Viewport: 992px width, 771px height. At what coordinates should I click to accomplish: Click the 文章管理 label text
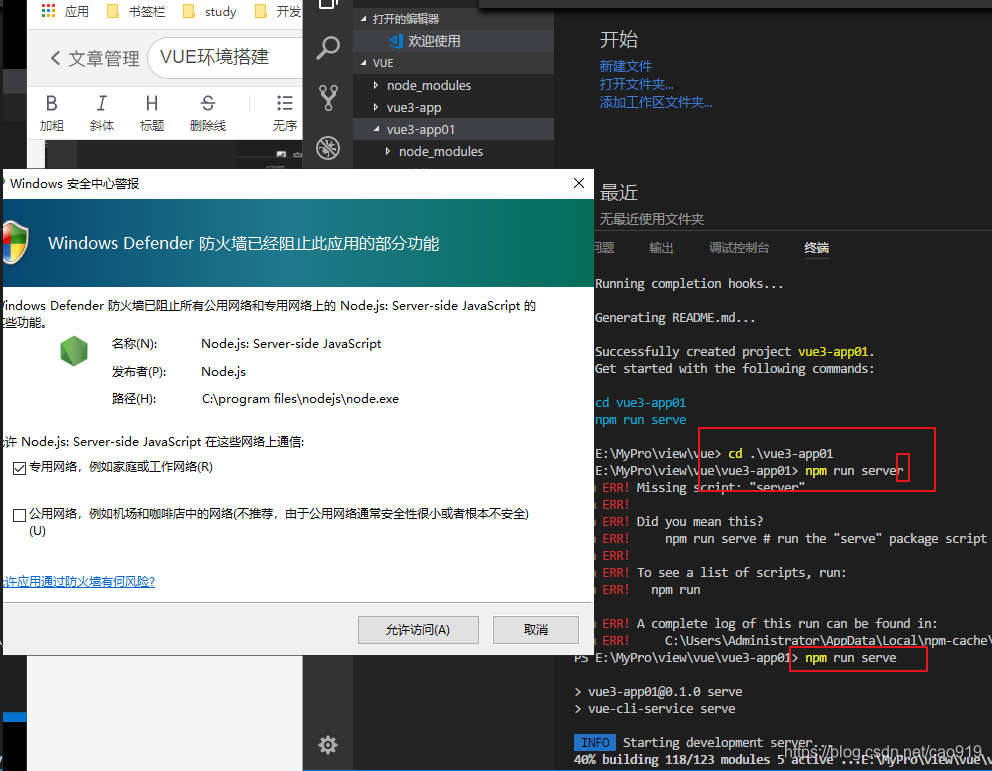tap(104, 59)
